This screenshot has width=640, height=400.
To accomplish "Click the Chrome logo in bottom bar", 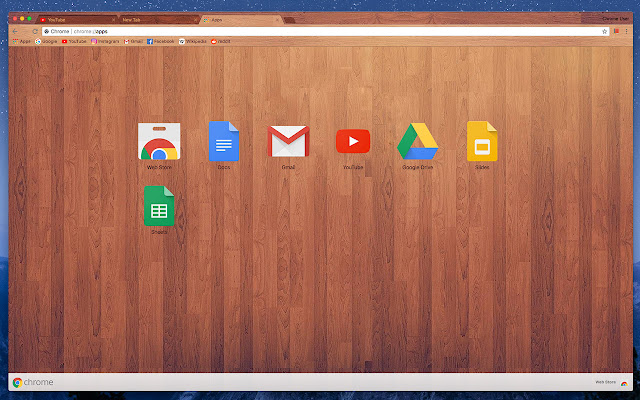I will (x=33, y=382).
